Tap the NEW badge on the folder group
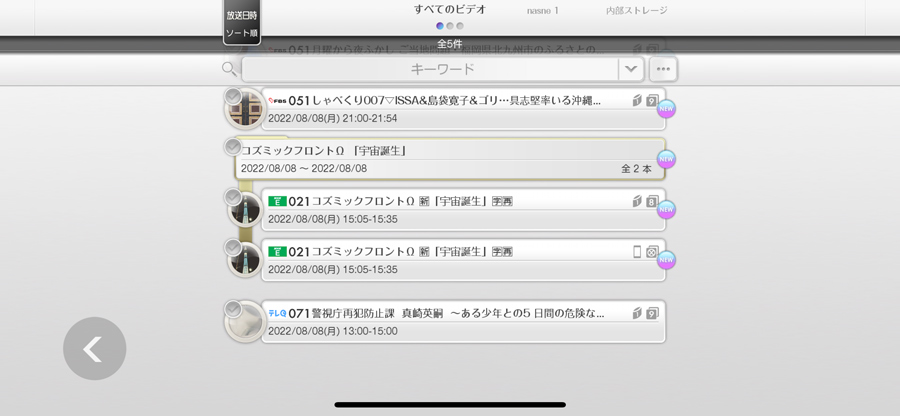The width and height of the screenshot is (900, 416). coord(666,159)
